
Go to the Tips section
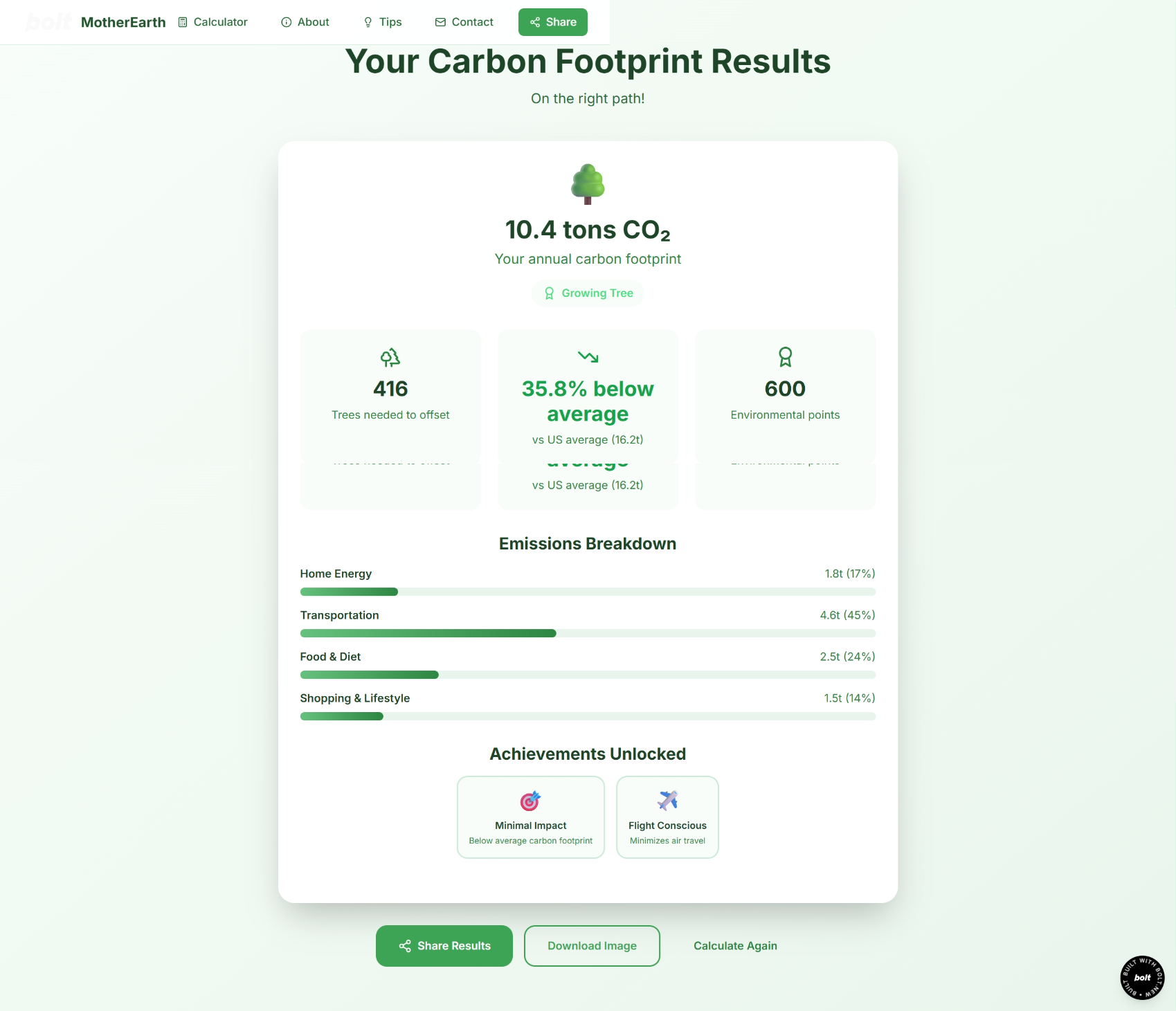pyautogui.click(x=383, y=22)
